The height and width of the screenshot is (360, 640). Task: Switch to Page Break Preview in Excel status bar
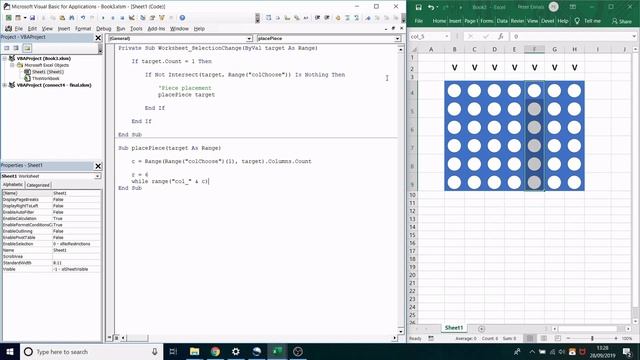[x=558, y=338]
